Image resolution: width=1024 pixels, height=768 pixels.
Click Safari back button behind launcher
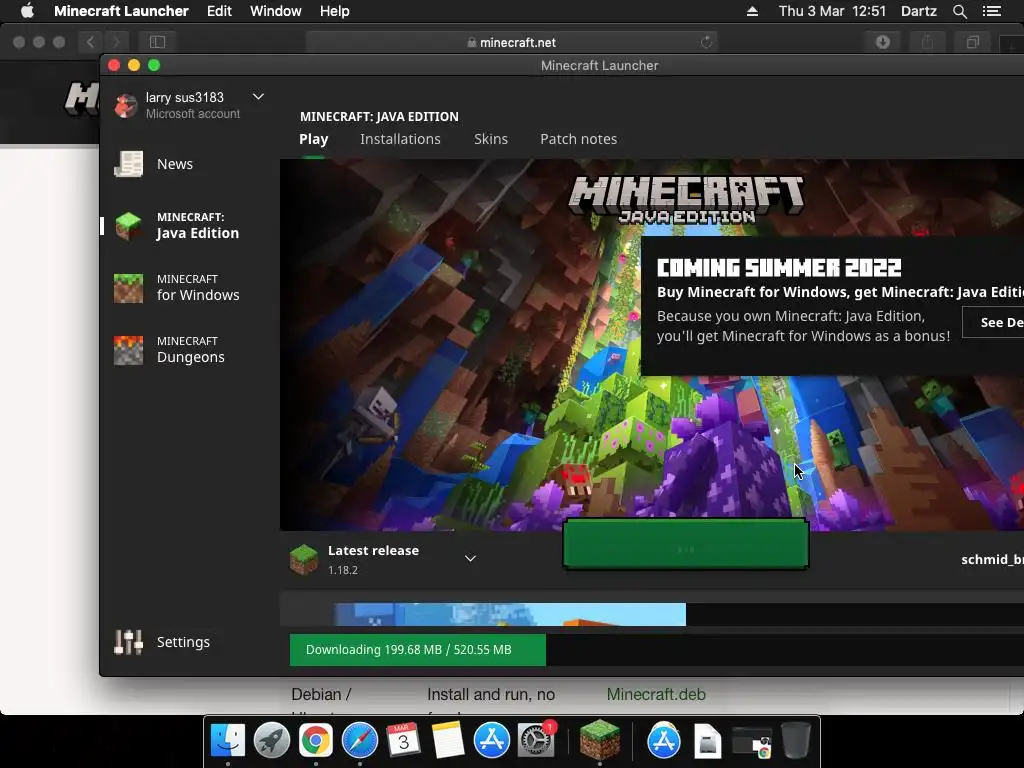point(90,42)
